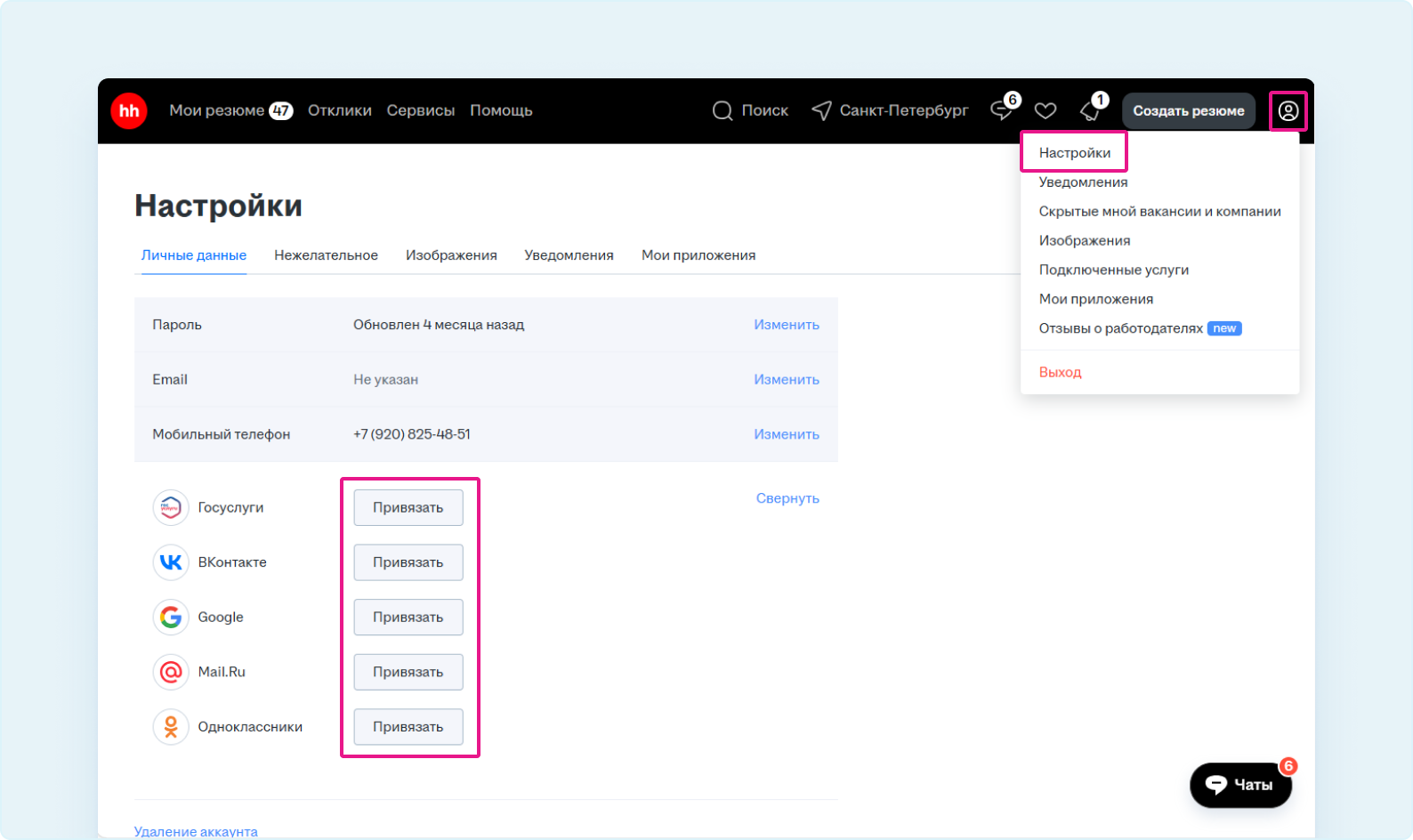1413x840 pixels.
Task: Click the Удаление аккаунта link
Action: (x=196, y=831)
